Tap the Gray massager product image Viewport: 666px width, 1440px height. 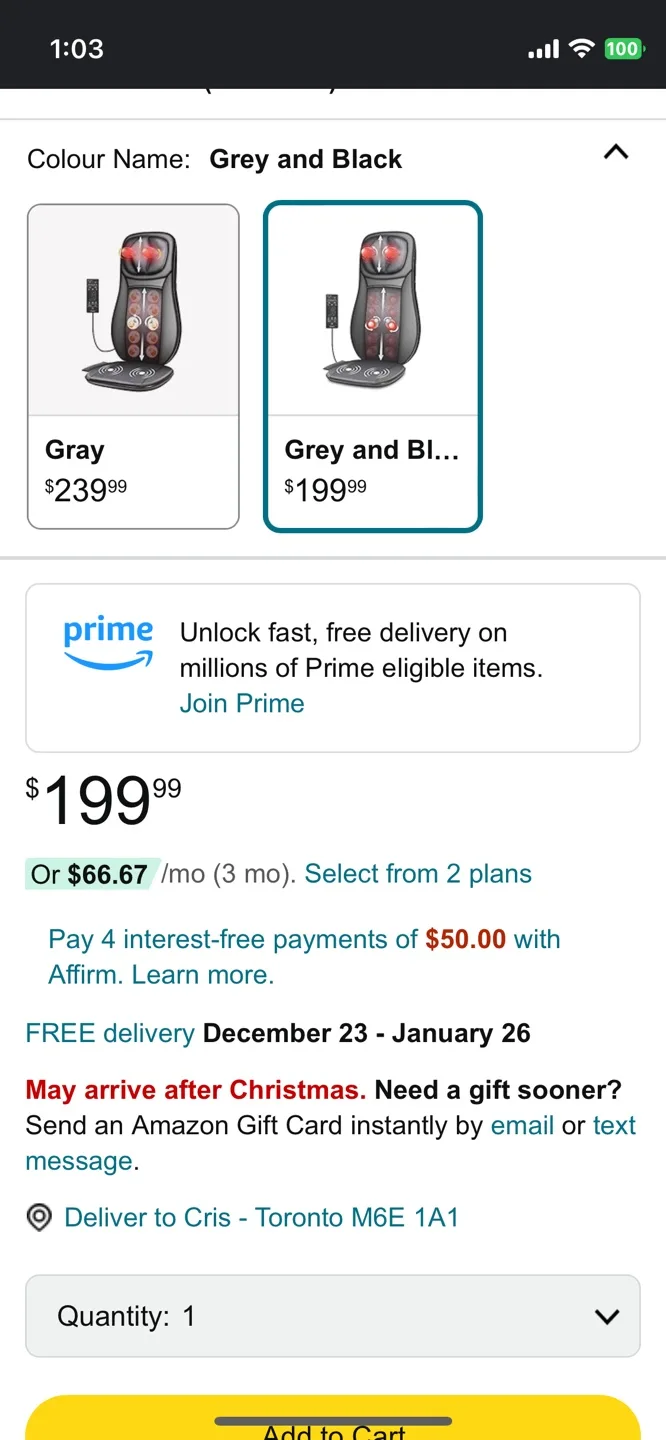(x=133, y=310)
